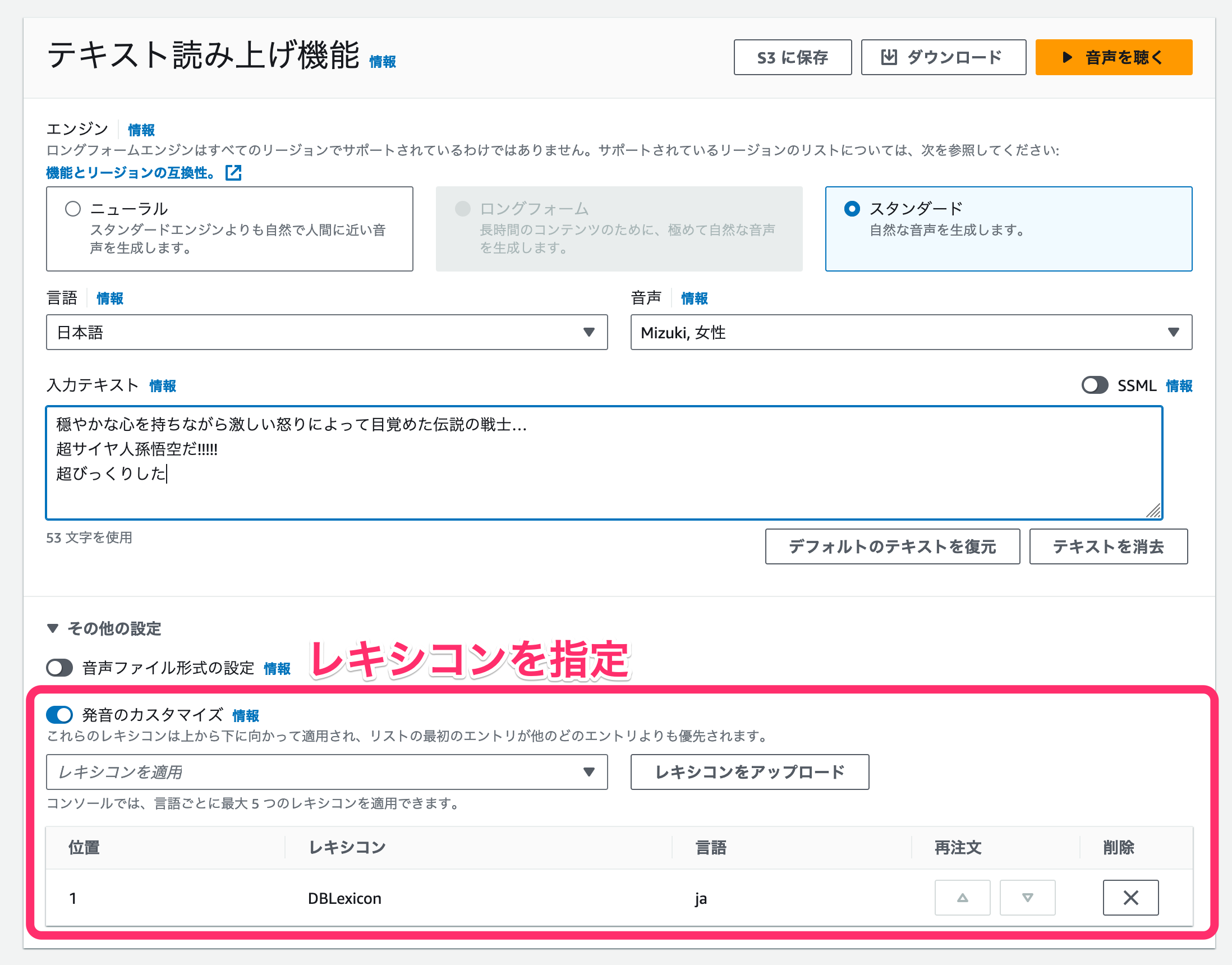Enable the SSML toggle

(x=1094, y=385)
